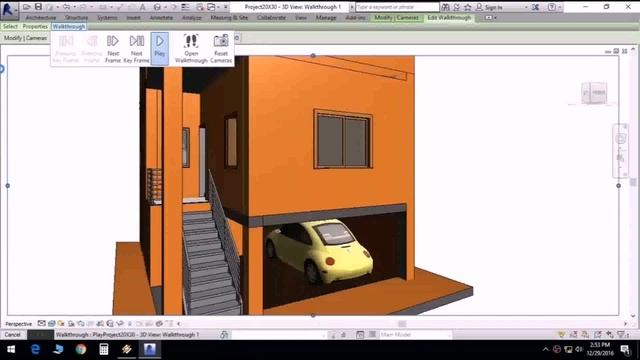
Task: Open the Structure ribbon tab
Action: pos(76,18)
